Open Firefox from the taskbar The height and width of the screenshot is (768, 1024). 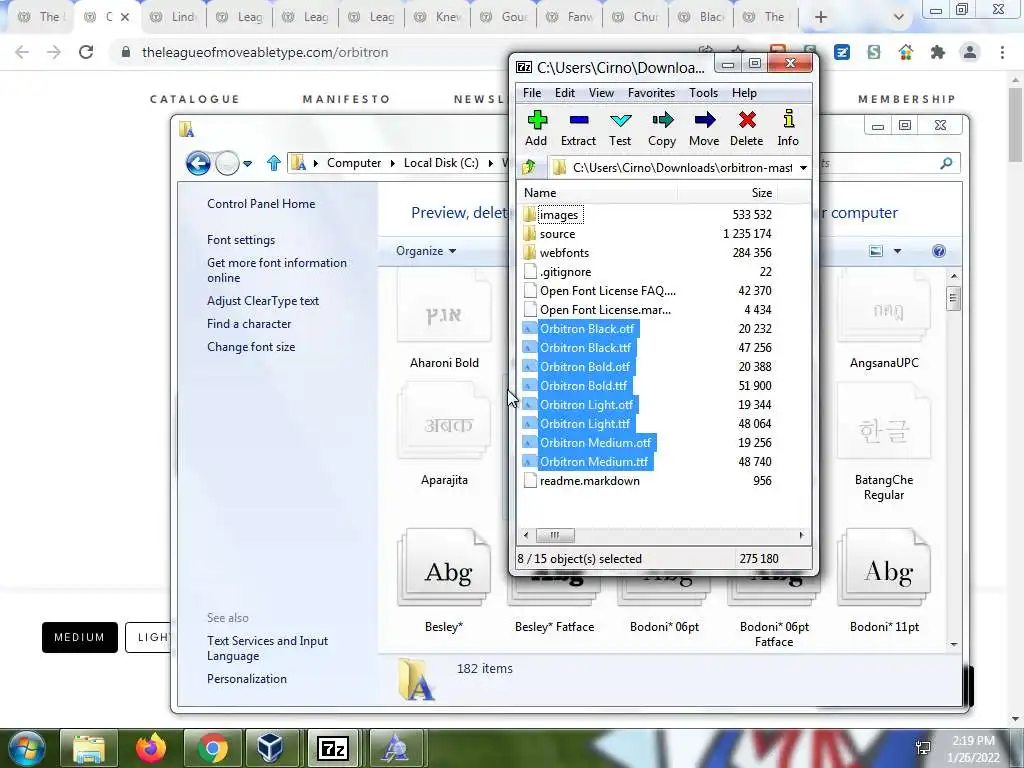(151, 748)
